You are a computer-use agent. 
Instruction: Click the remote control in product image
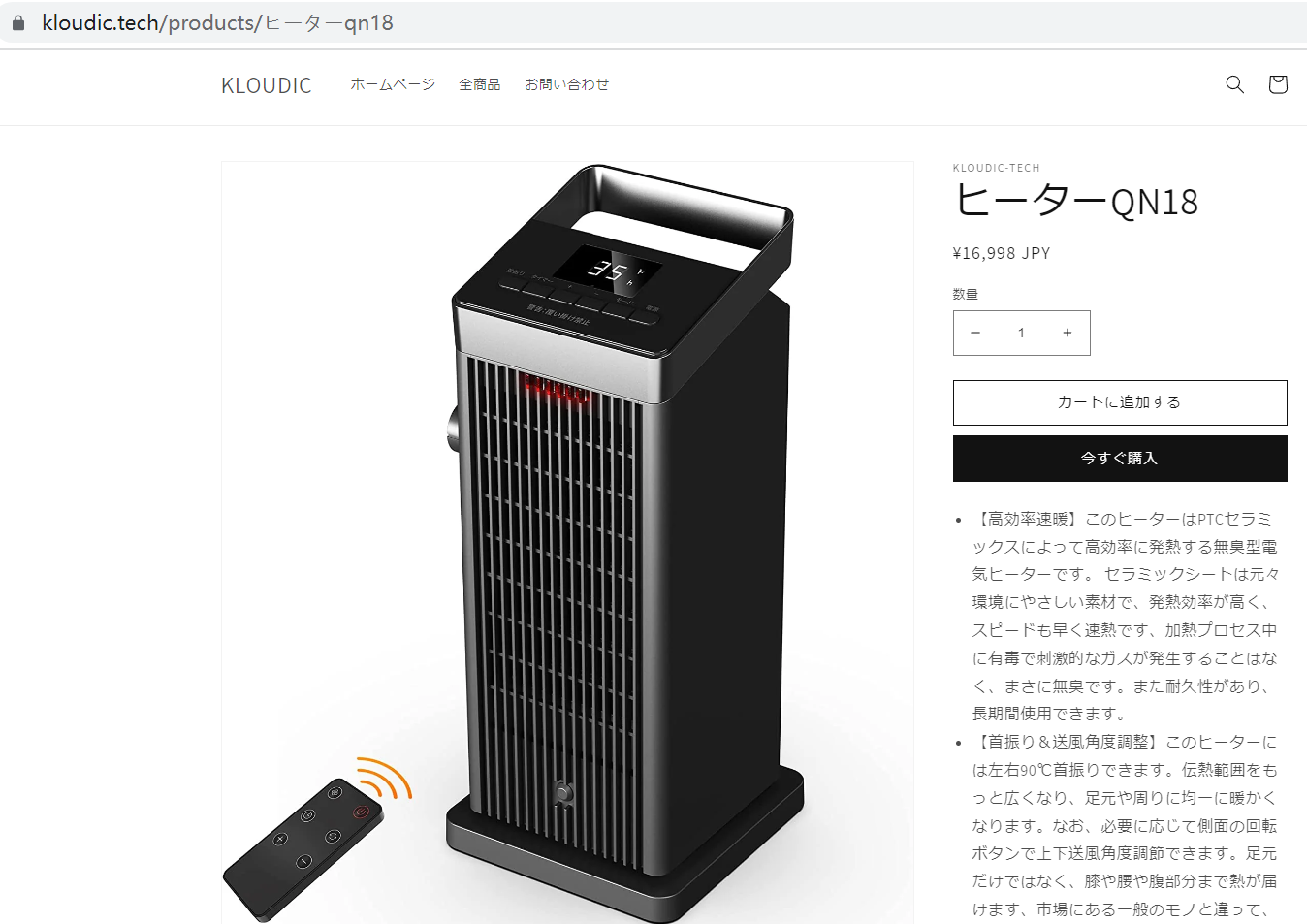(x=303, y=848)
